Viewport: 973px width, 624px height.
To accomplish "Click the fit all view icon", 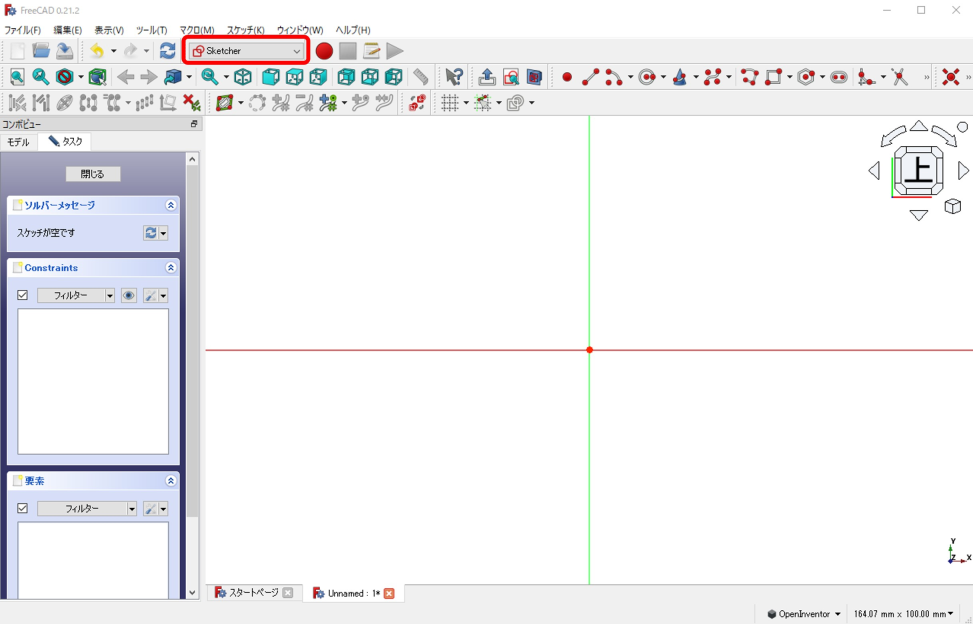I will pyautogui.click(x=17, y=77).
